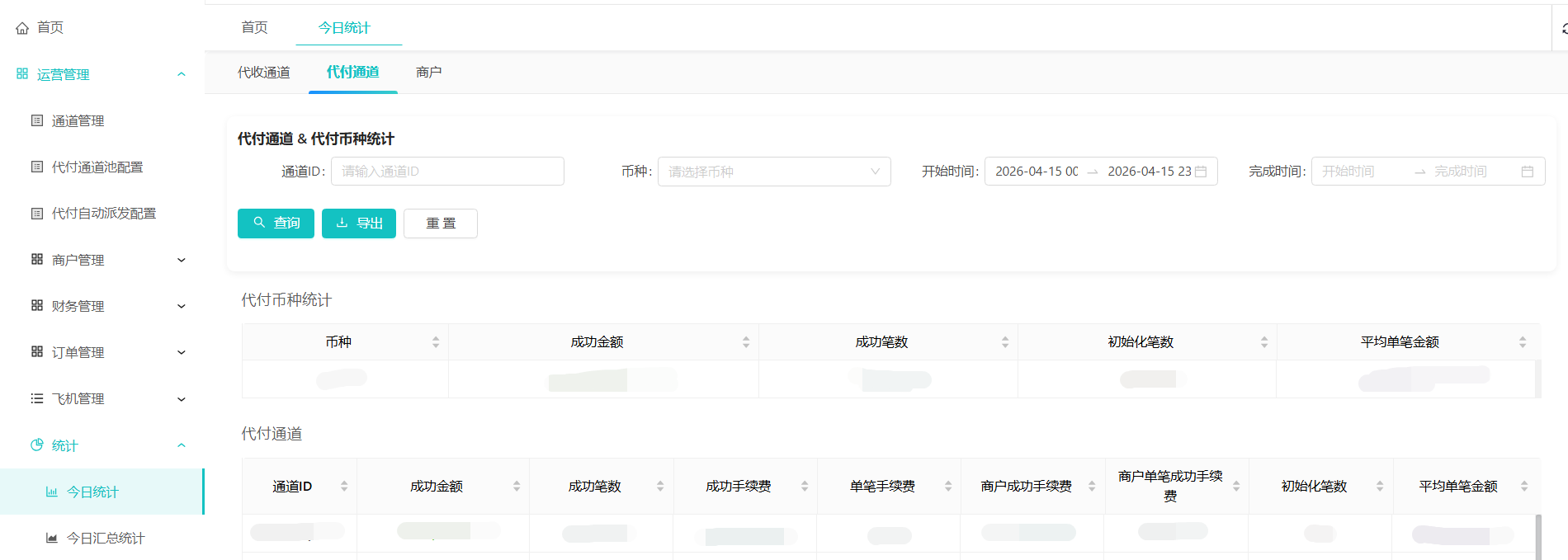
Task: Click the 导出 export button
Action: point(359,224)
